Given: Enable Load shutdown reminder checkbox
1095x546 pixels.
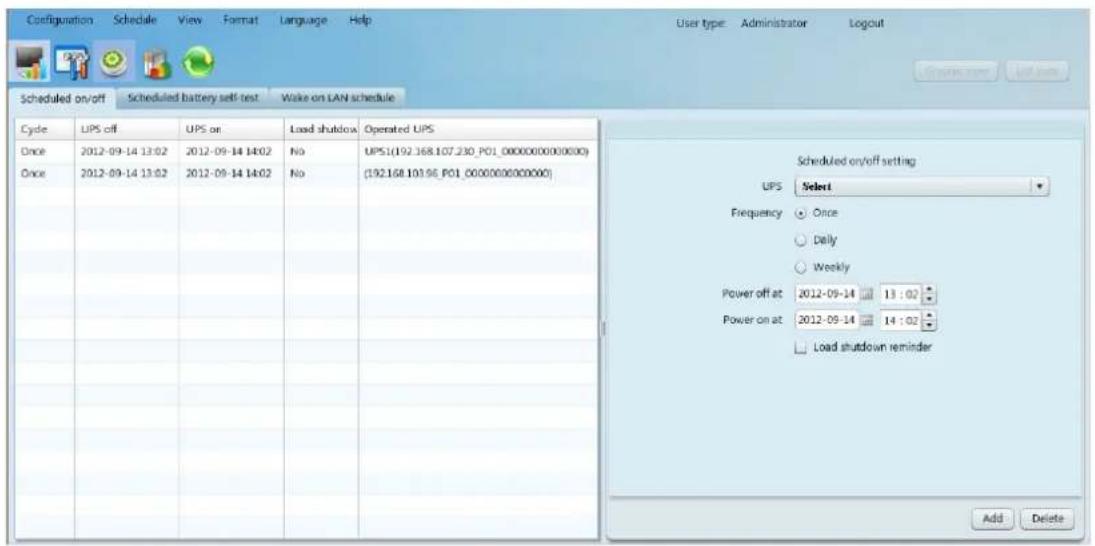Looking at the screenshot, I should [x=802, y=347].
